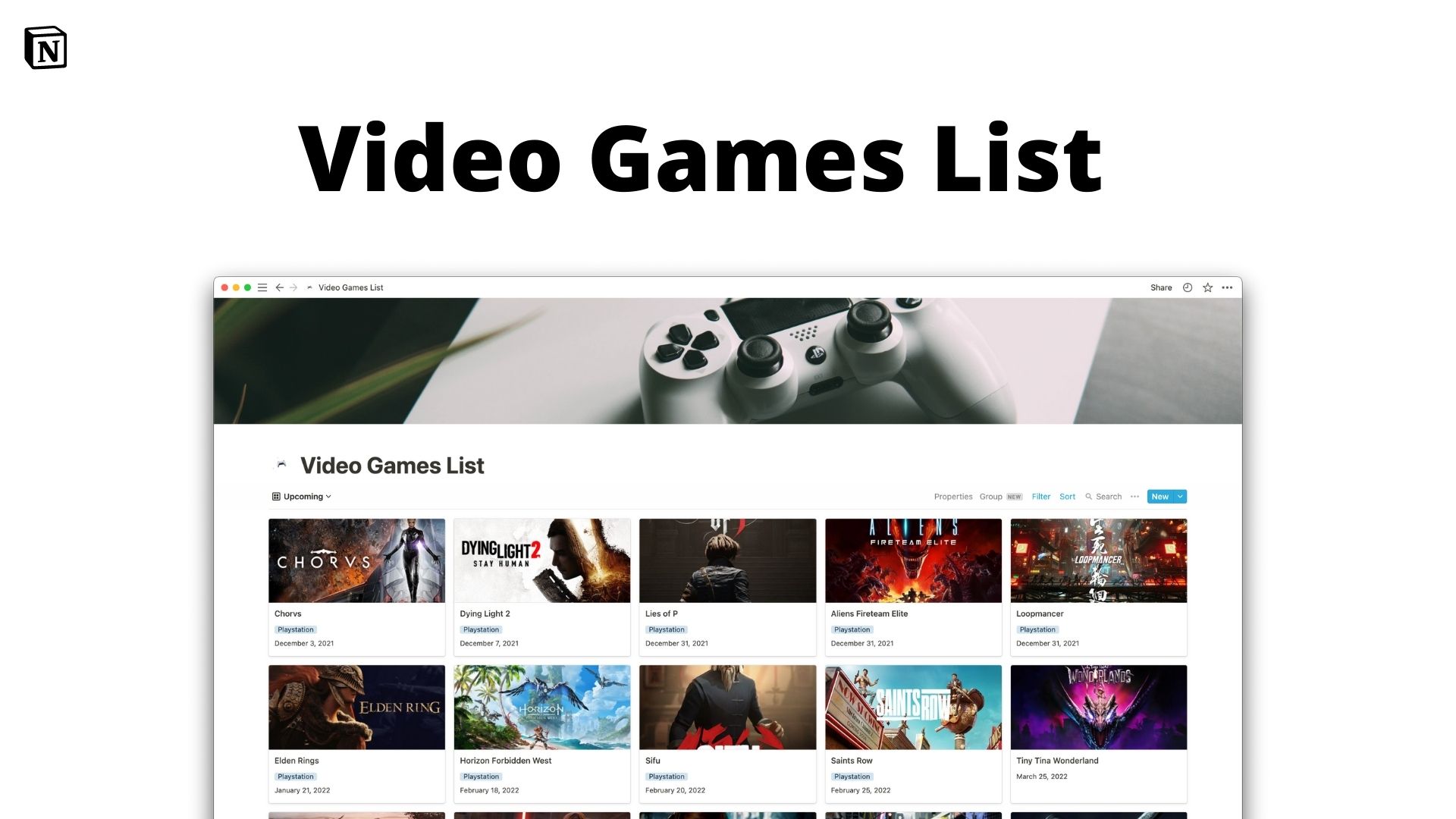This screenshot has height=819, width=1456.
Task: Click the Playstation tag on Chorvs
Action: 296,629
